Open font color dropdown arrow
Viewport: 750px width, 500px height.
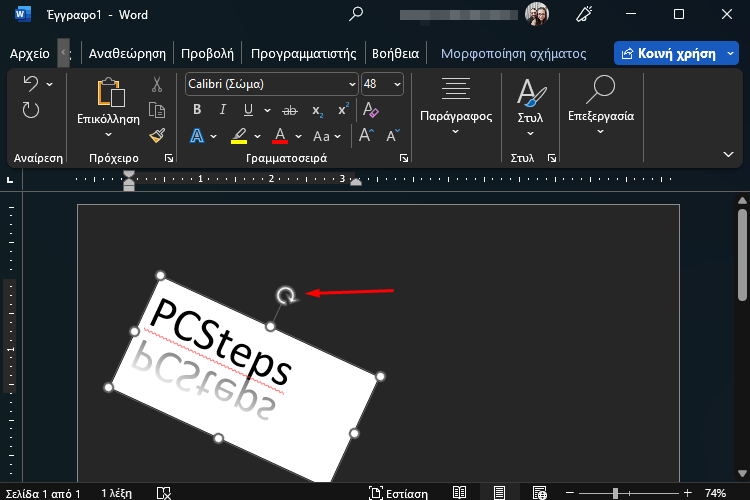coord(298,137)
